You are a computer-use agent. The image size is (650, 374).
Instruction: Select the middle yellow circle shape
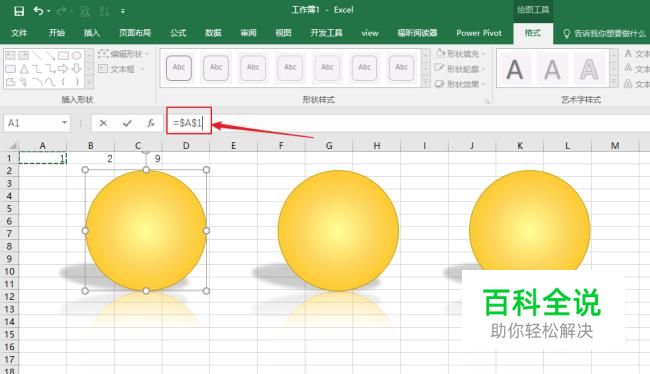[x=338, y=230]
